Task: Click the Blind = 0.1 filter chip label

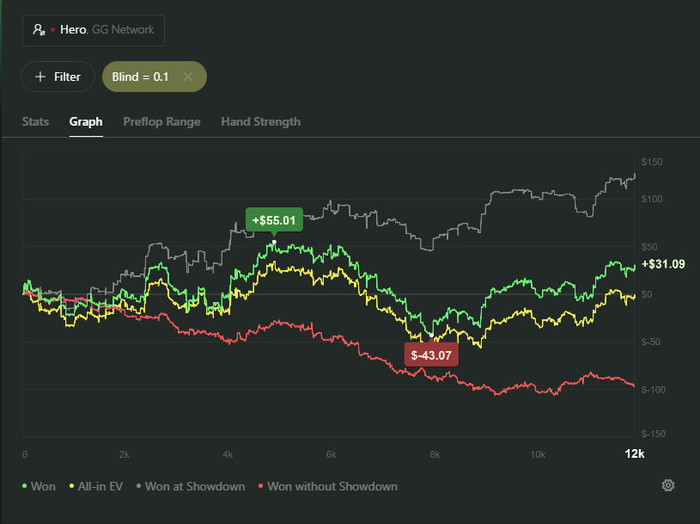Action: (x=141, y=77)
